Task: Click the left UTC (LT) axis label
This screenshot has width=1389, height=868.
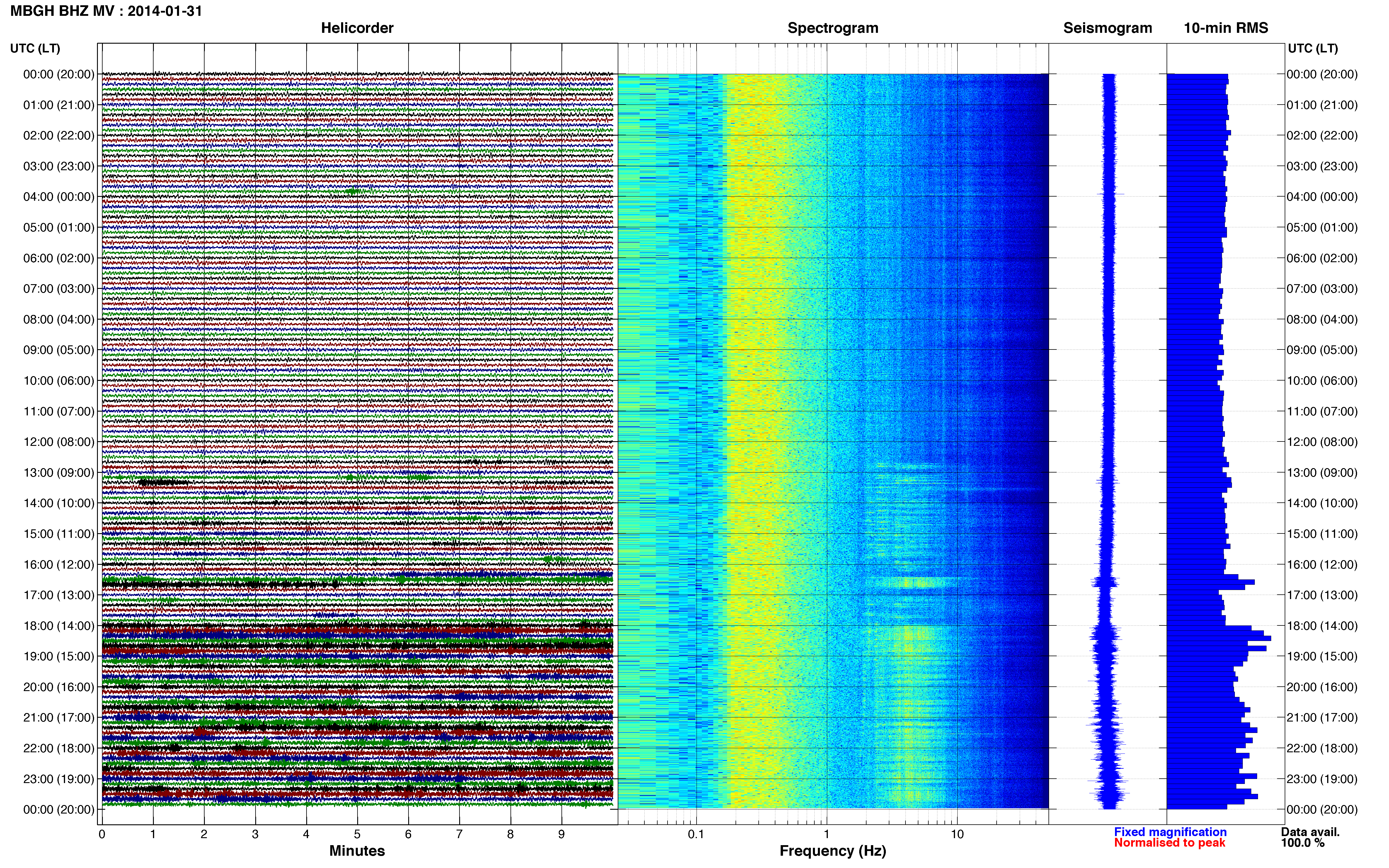Action: [x=35, y=48]
